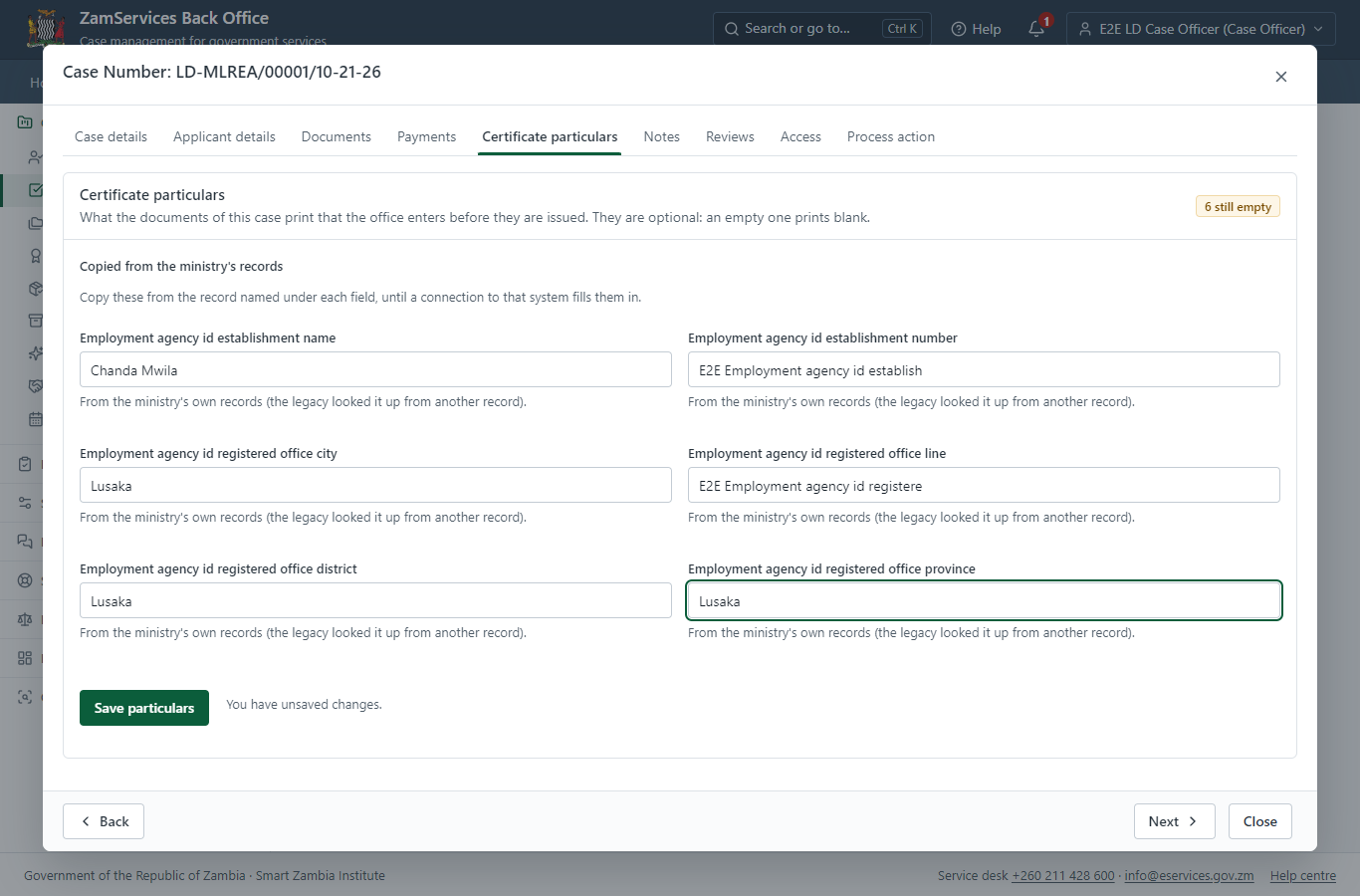This screenshot has height=896, width=1360.
Task: Open the scan search icon in sidebar
Action: tap(25, 697)
